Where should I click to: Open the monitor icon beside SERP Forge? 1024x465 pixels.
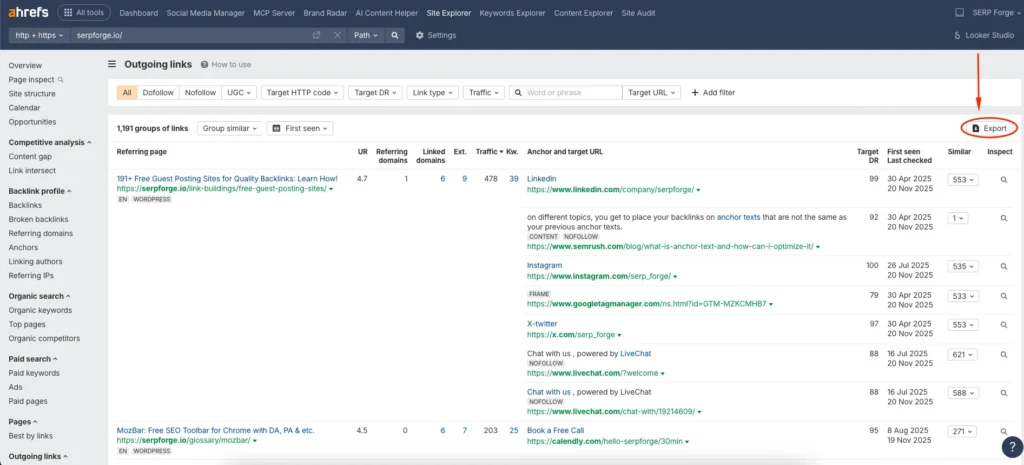[x=959, y=13]
